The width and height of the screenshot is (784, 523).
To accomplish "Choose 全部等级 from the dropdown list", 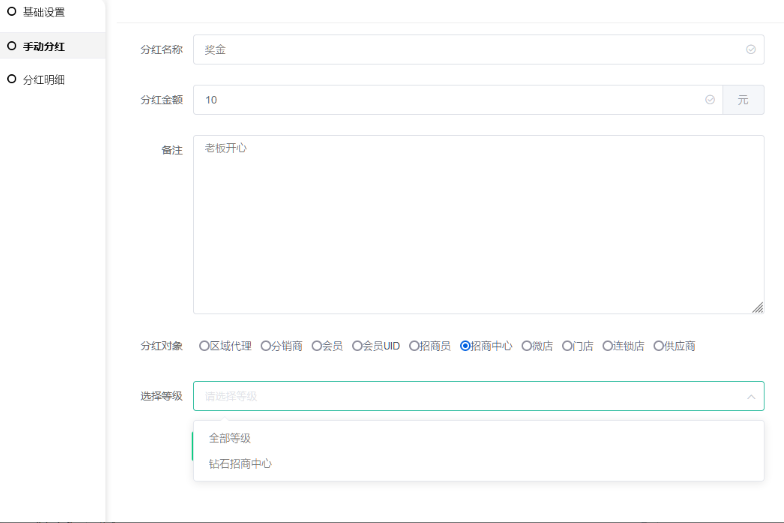I will pos(229,438).
